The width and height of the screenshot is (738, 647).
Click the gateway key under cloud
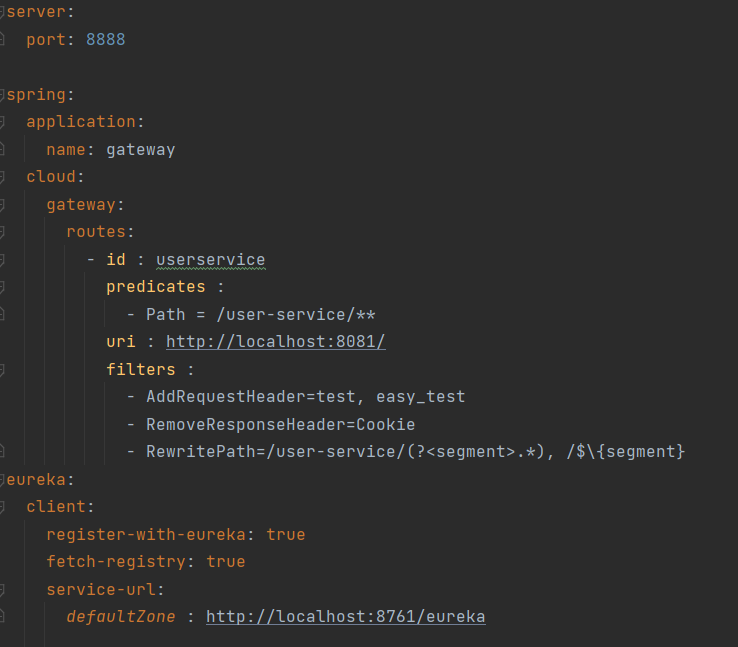[80, 205]
